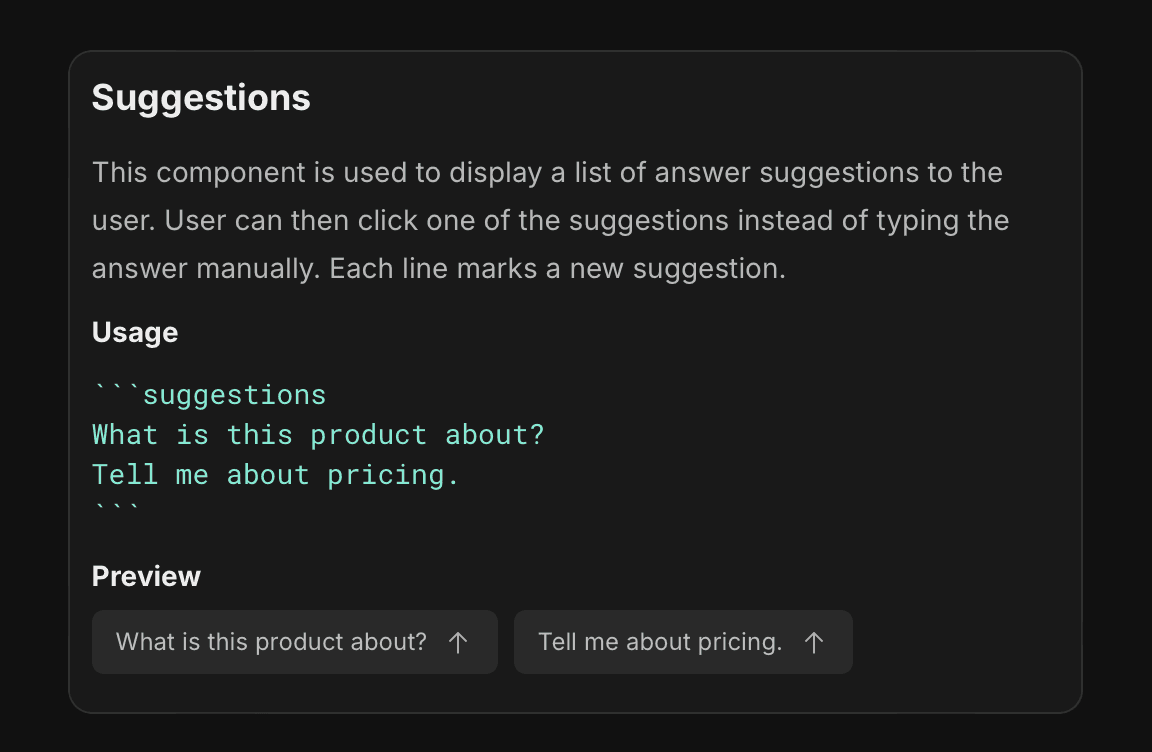Click the word 'suggestions' in the code fence
The width and height of the screenshot is (1152, 752).
235,394
